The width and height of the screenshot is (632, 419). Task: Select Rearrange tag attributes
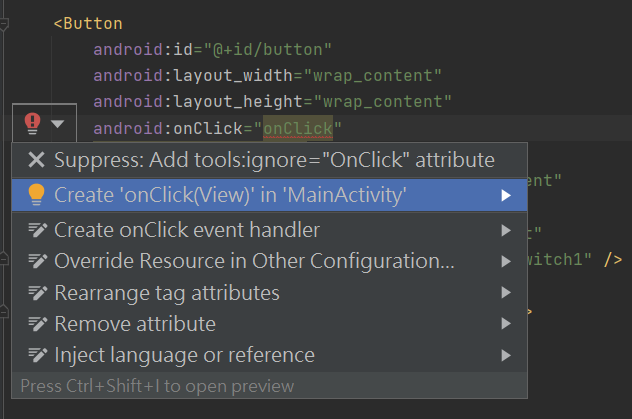click(270, 292)
